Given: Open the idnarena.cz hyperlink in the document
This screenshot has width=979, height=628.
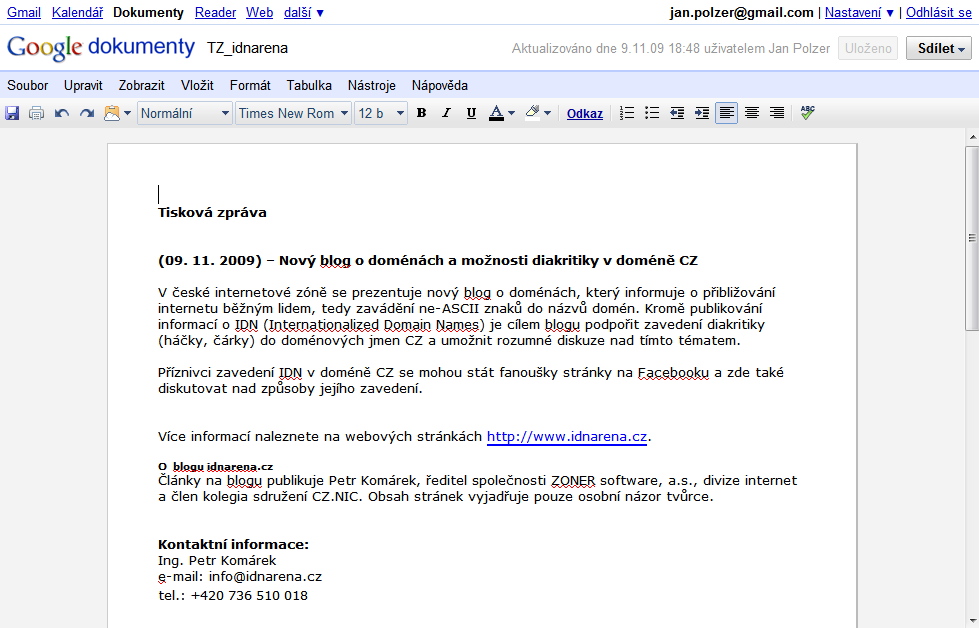Looking at the screenshot, I should point(568,436).
